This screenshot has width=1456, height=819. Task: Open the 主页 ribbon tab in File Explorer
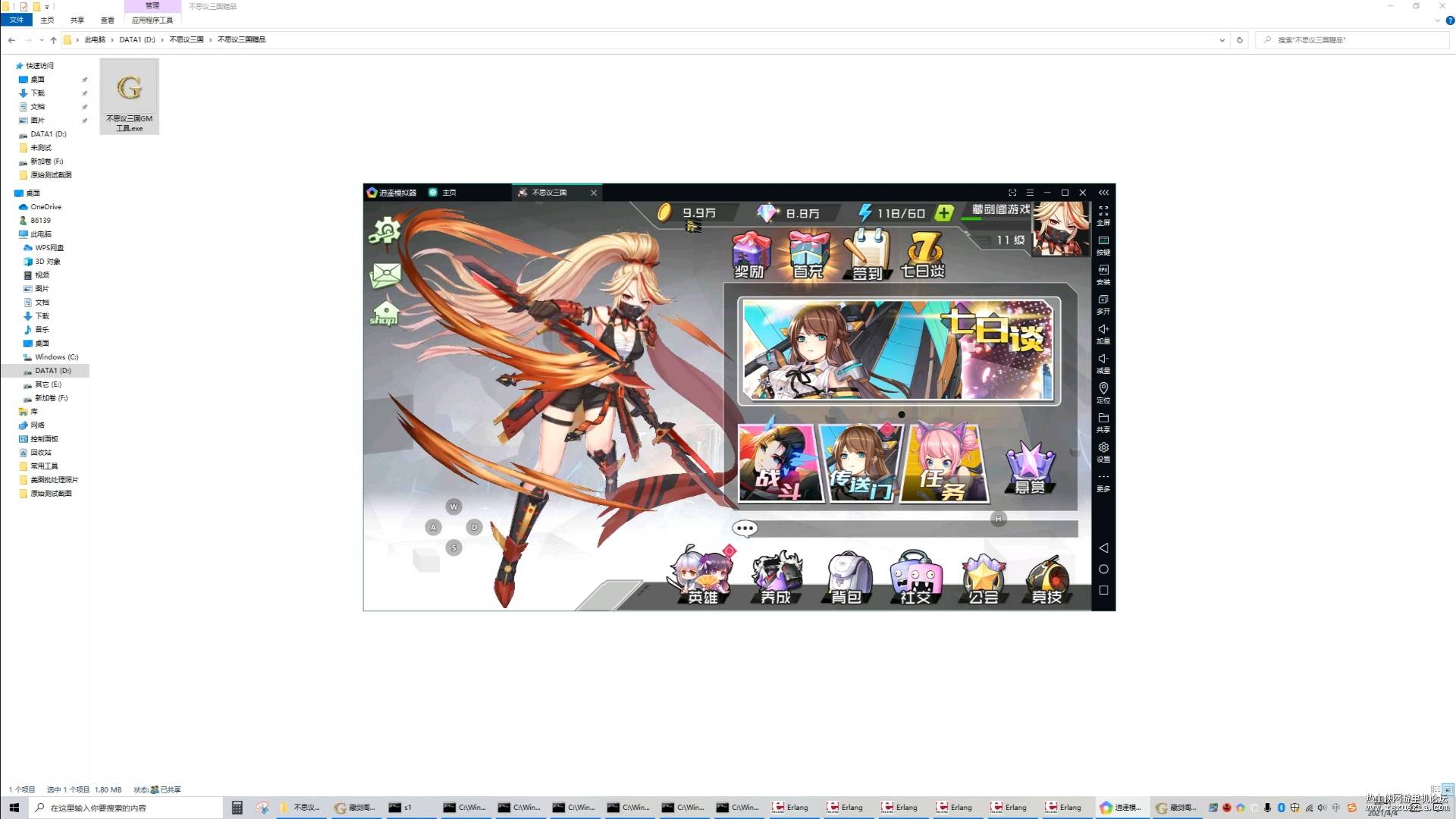pos(47,20)
